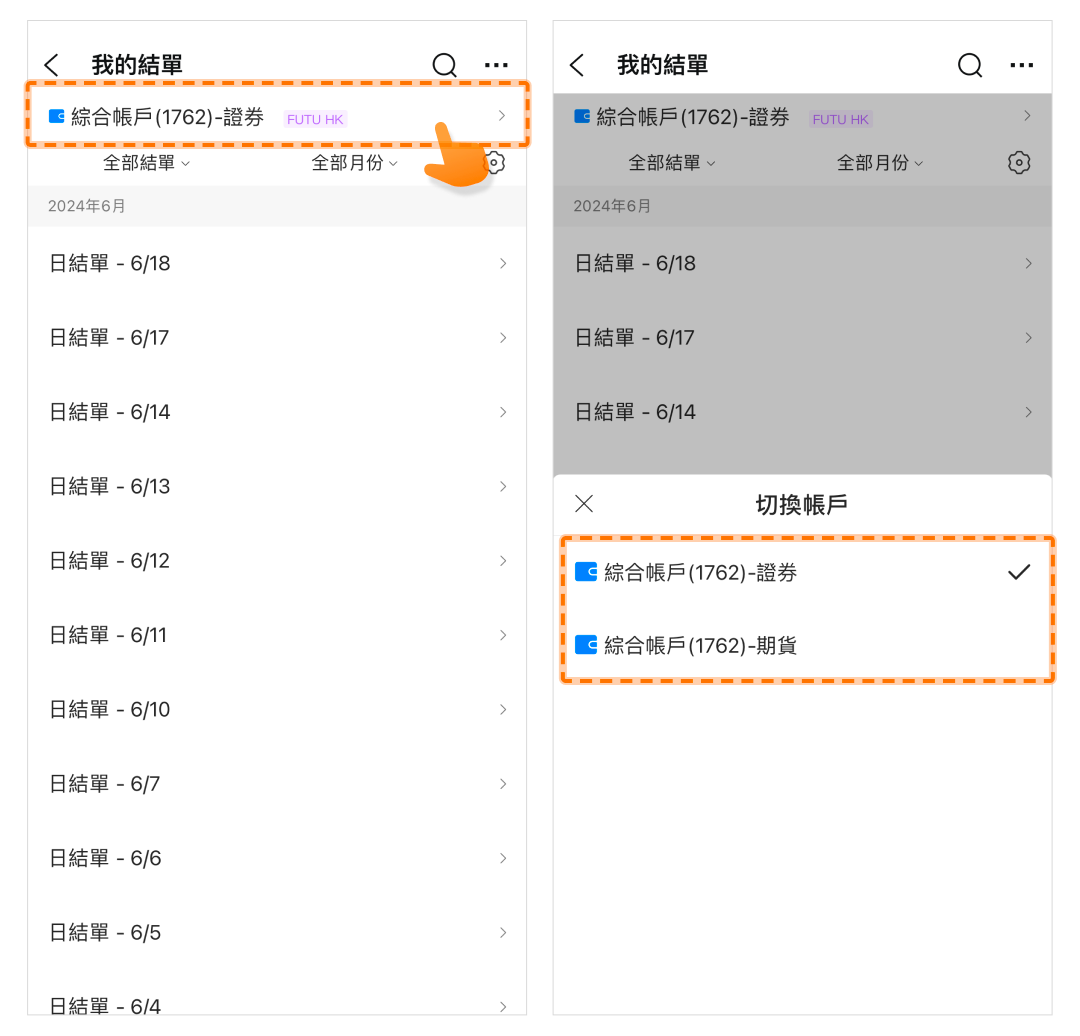The image size is (1080, 1036).
Task: Switch to the 綜合帳戶(1762)-期貨 account
Action: 700,645
